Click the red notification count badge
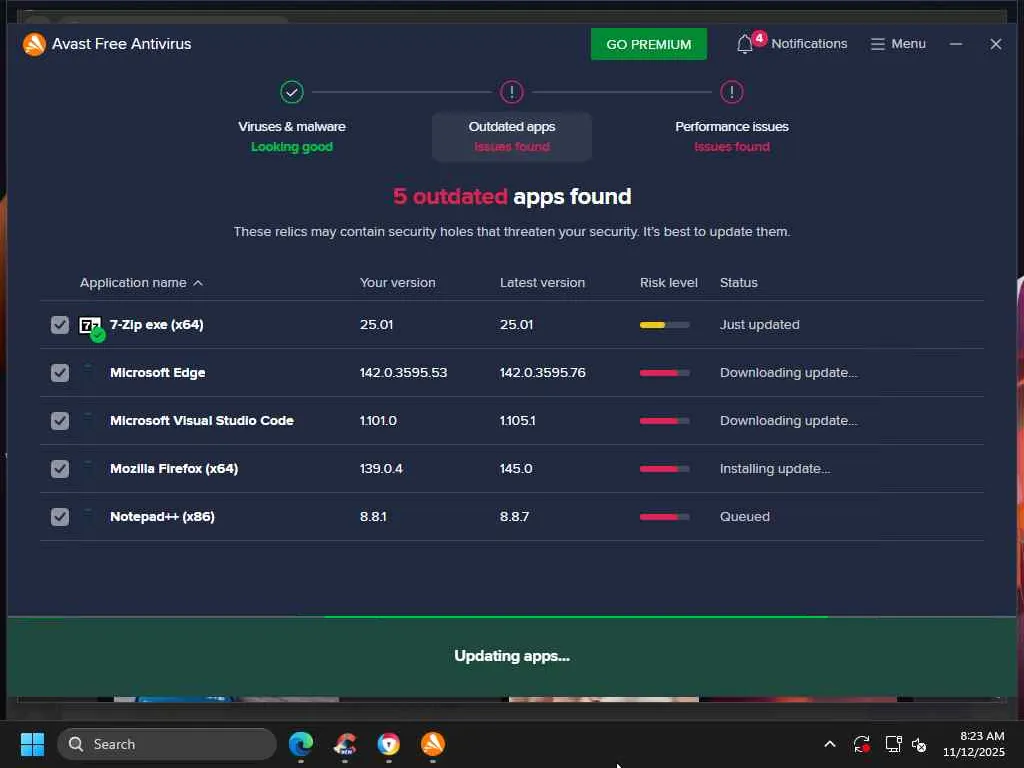1024x768 pixels. [759, 38]
